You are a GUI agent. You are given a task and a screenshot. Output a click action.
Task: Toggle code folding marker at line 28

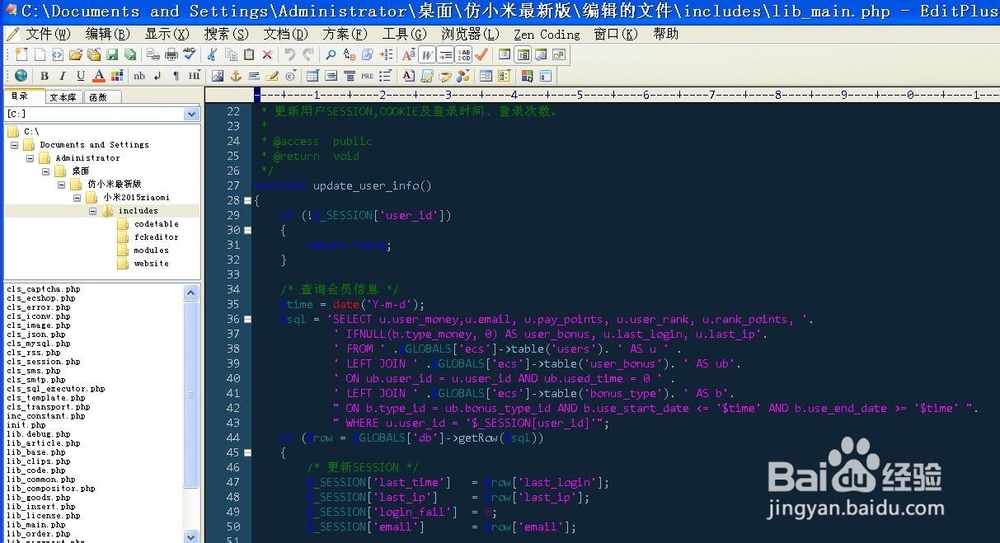click(247, 200)
